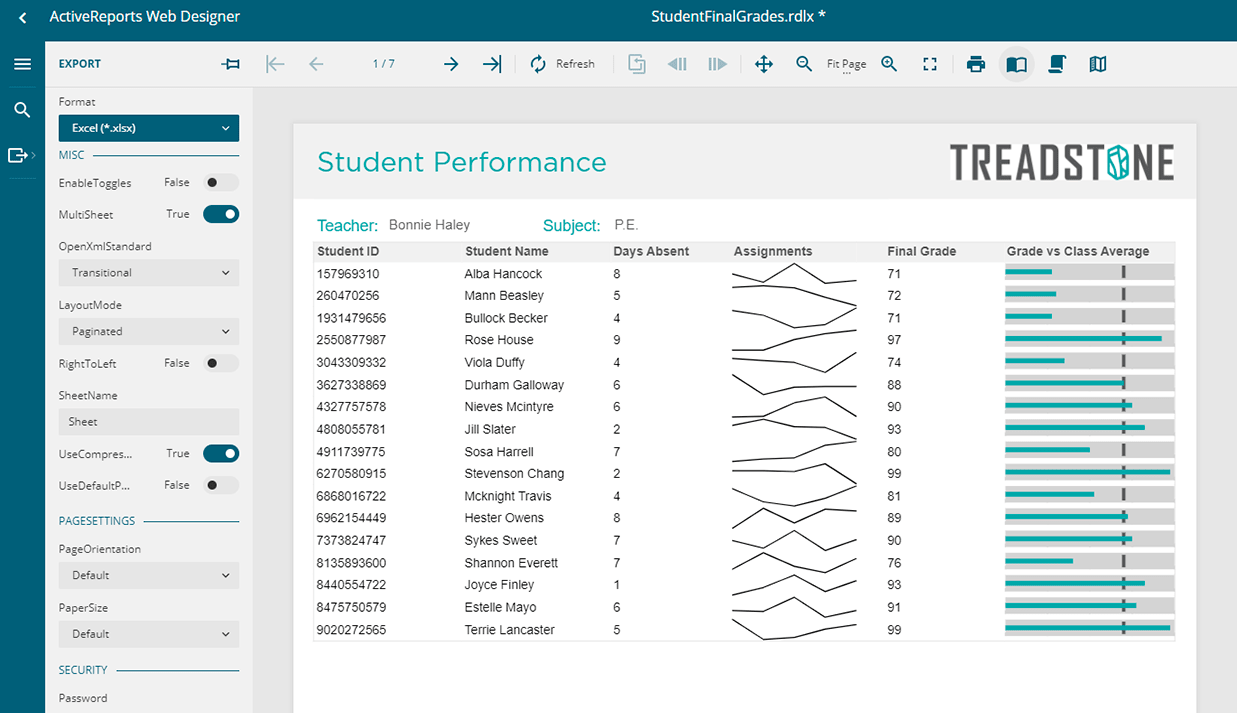Open PaperSize dropdown

pos(149,634)
